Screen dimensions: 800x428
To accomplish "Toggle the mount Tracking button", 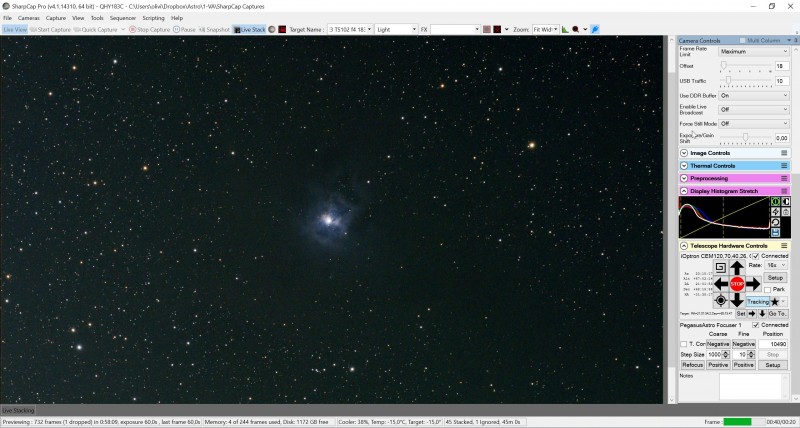I will click(x=758, y=301).
